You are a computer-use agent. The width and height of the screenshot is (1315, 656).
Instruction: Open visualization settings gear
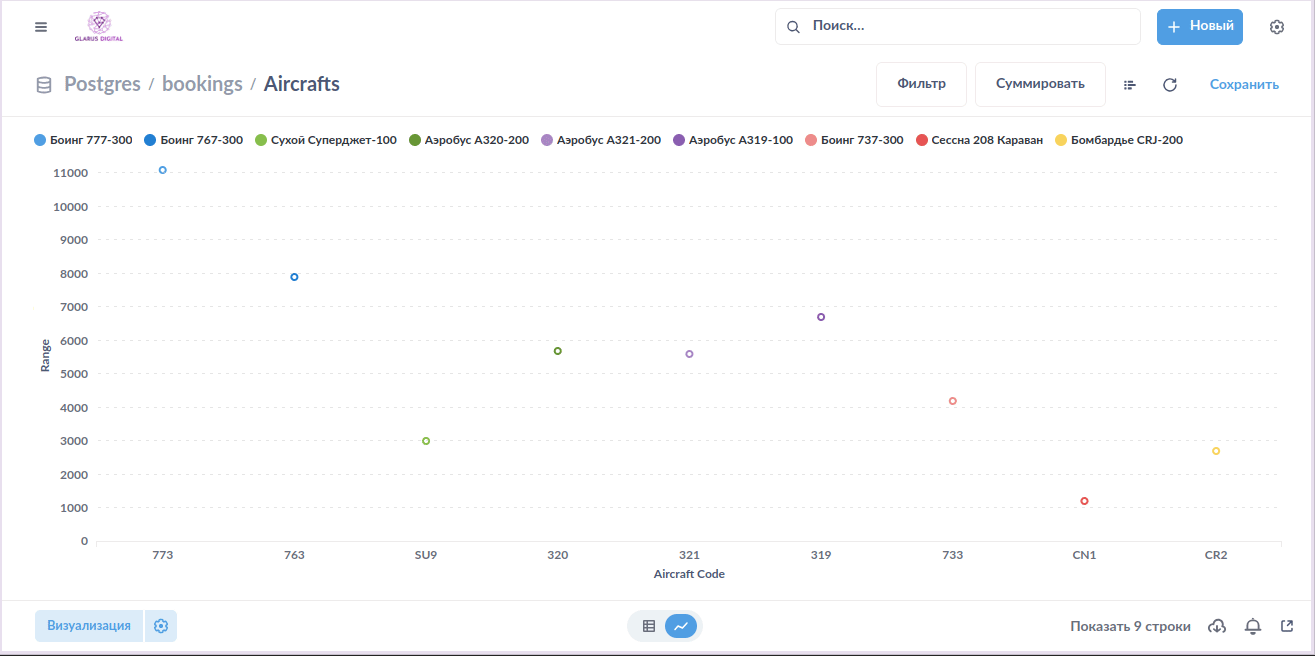tap(161, 626)
